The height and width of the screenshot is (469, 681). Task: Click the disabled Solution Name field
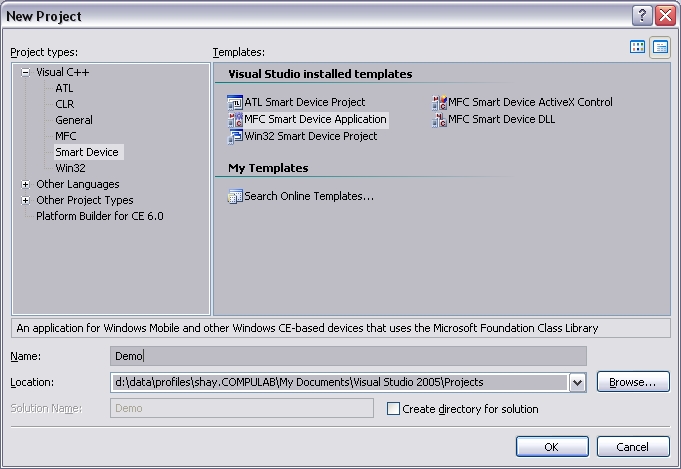[x=242, y=409]
